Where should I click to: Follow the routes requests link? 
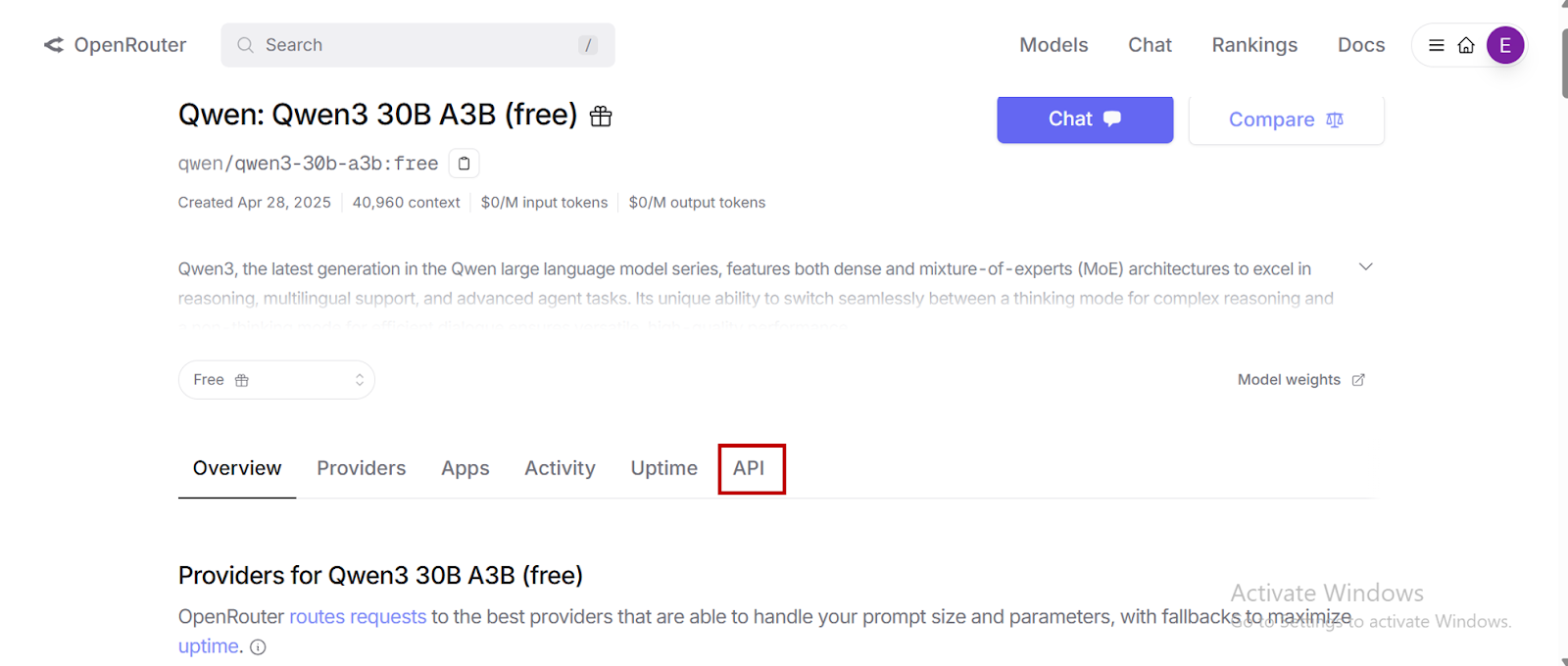tap(358, 617)
